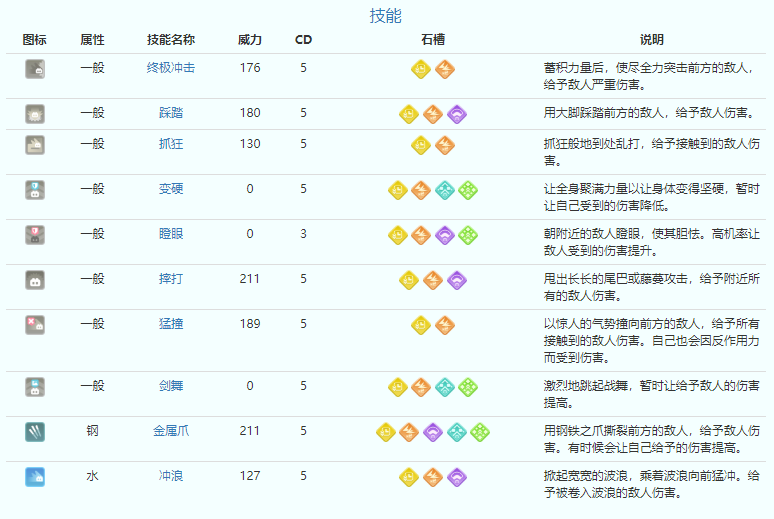The height and width of the screenshot is (519, 774).
Task: Open the 剑舞 skill link
Action: click(171, 385)
